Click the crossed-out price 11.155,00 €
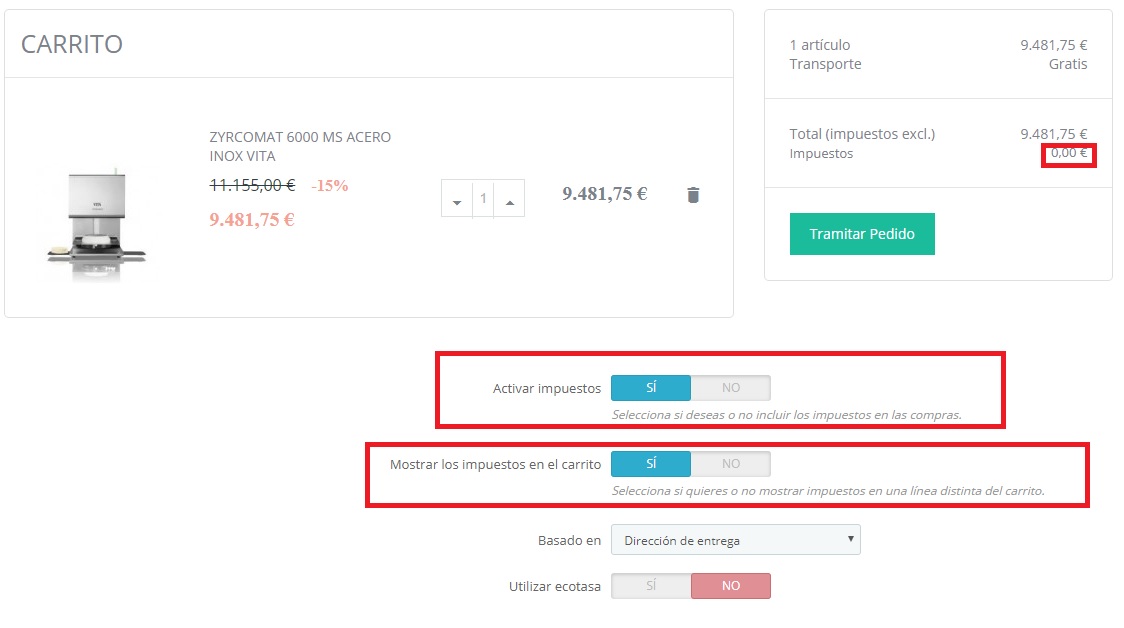The image size is (1124, 628). point(252,186)
